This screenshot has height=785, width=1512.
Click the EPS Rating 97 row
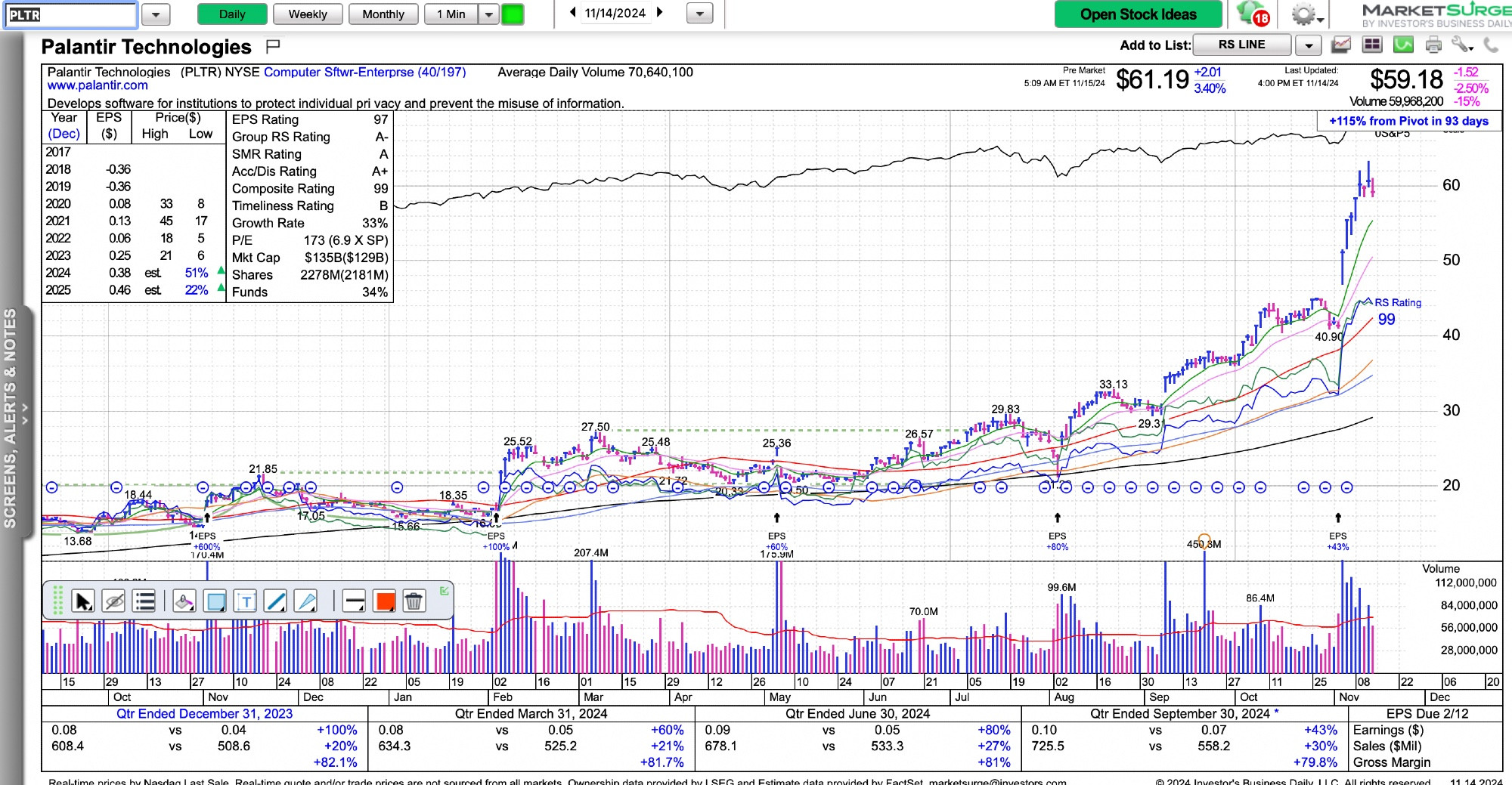point(310,119)
